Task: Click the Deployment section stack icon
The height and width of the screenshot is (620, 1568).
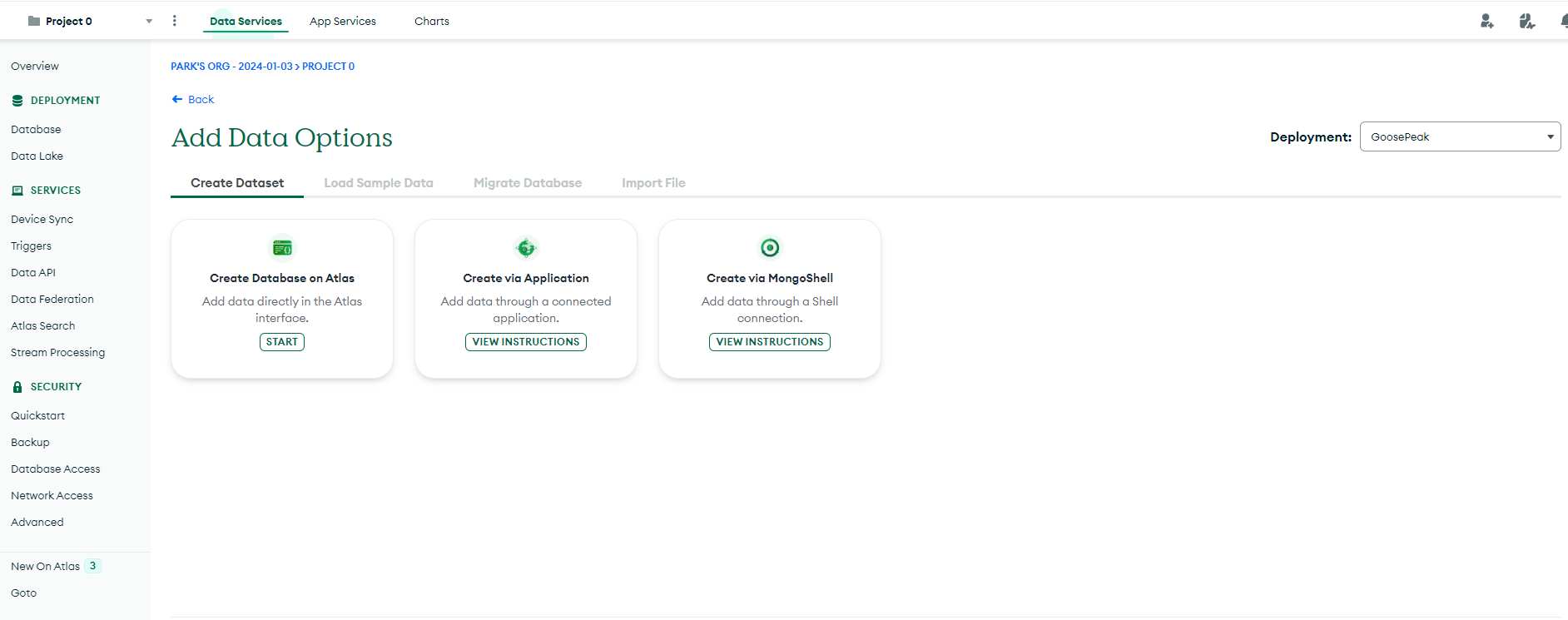Action: tap(17, 101)
